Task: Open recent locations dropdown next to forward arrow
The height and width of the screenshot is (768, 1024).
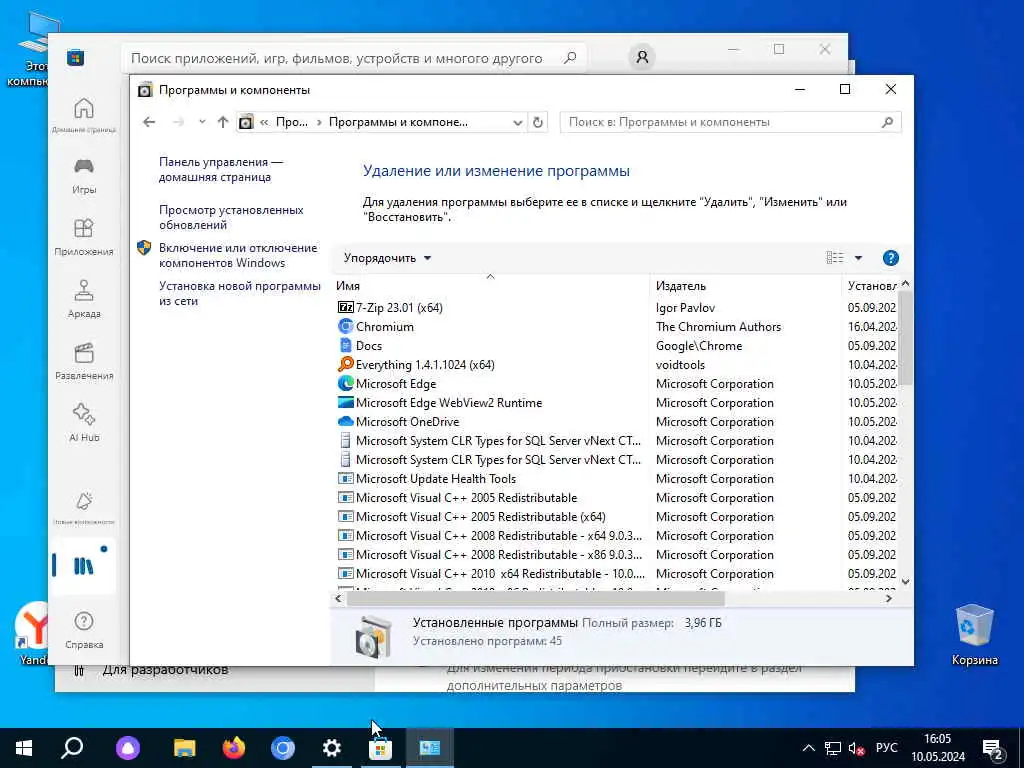Action: (202, 122)
